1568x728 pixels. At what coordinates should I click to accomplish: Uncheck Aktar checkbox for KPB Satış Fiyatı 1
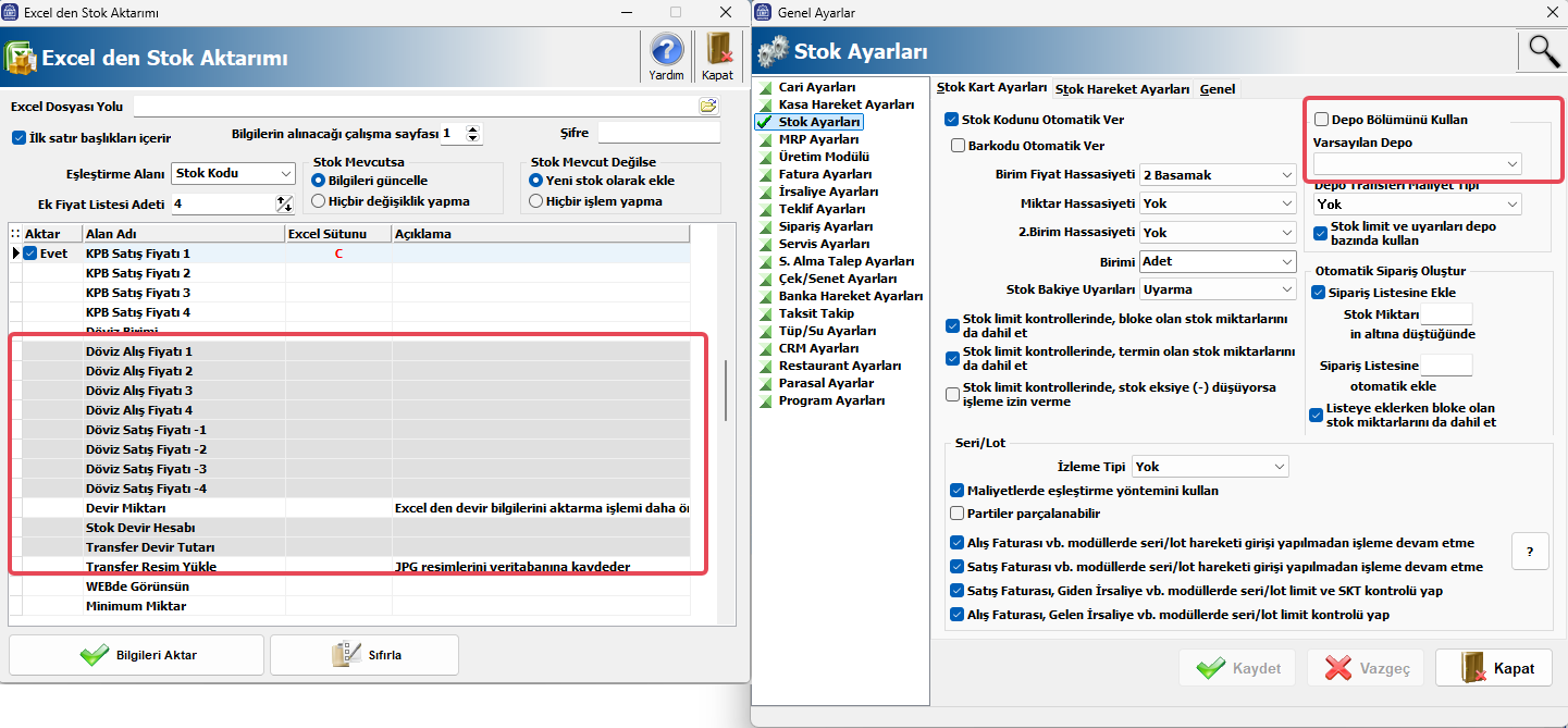(30, 253)
